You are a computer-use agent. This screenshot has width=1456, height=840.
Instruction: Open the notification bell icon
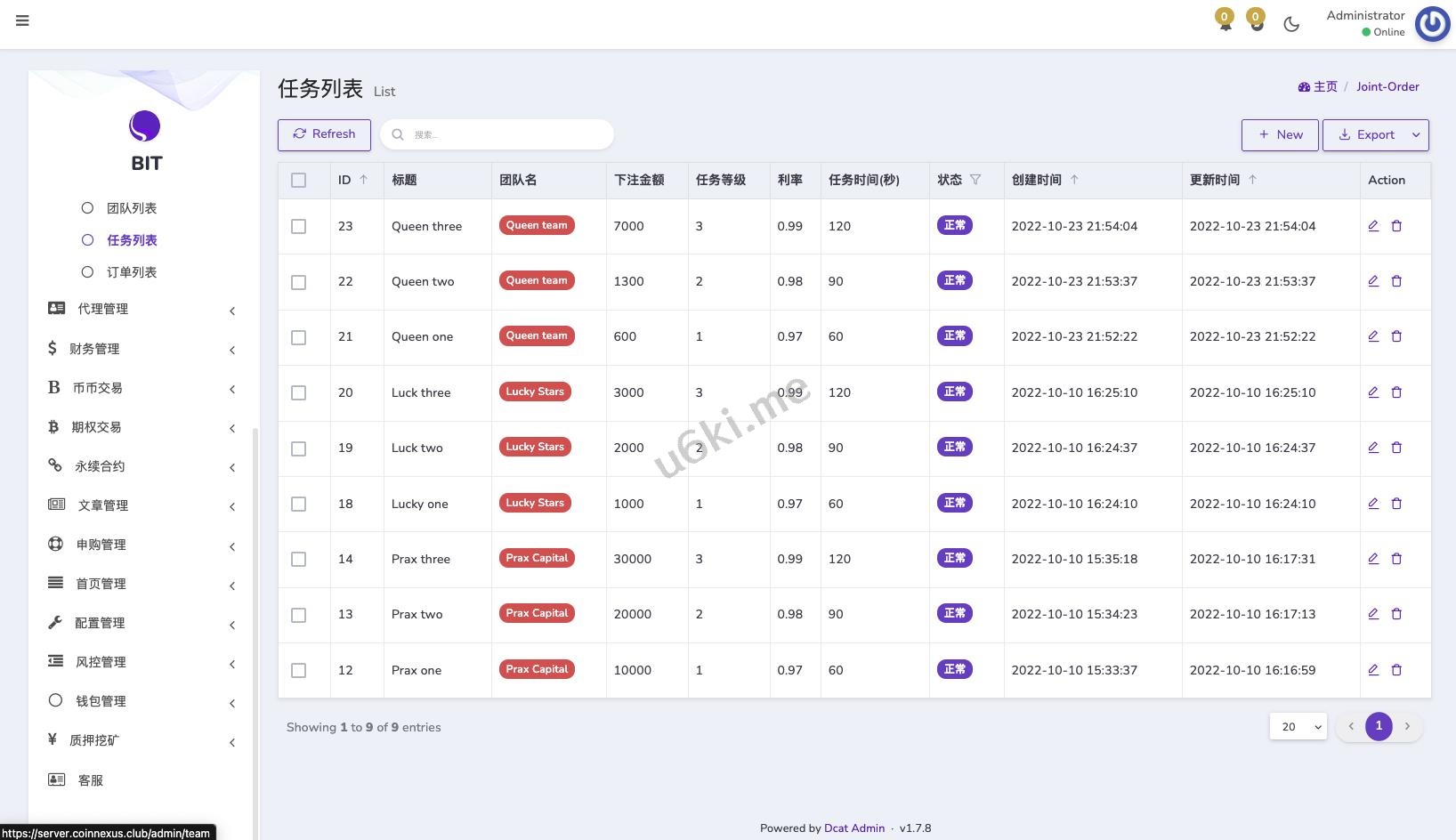click(1225, 22)
